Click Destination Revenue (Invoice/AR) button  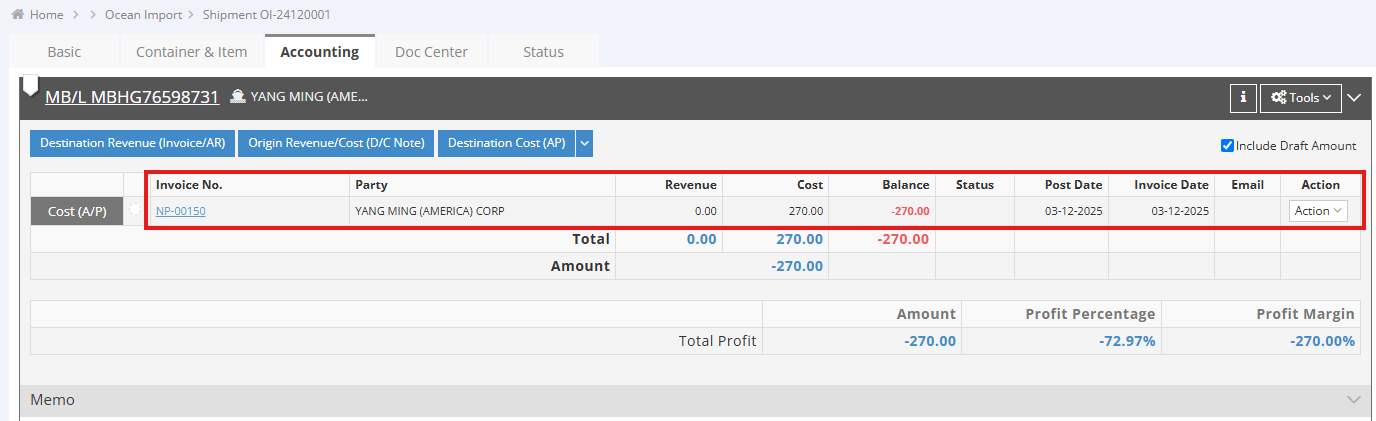pos(132,143)
